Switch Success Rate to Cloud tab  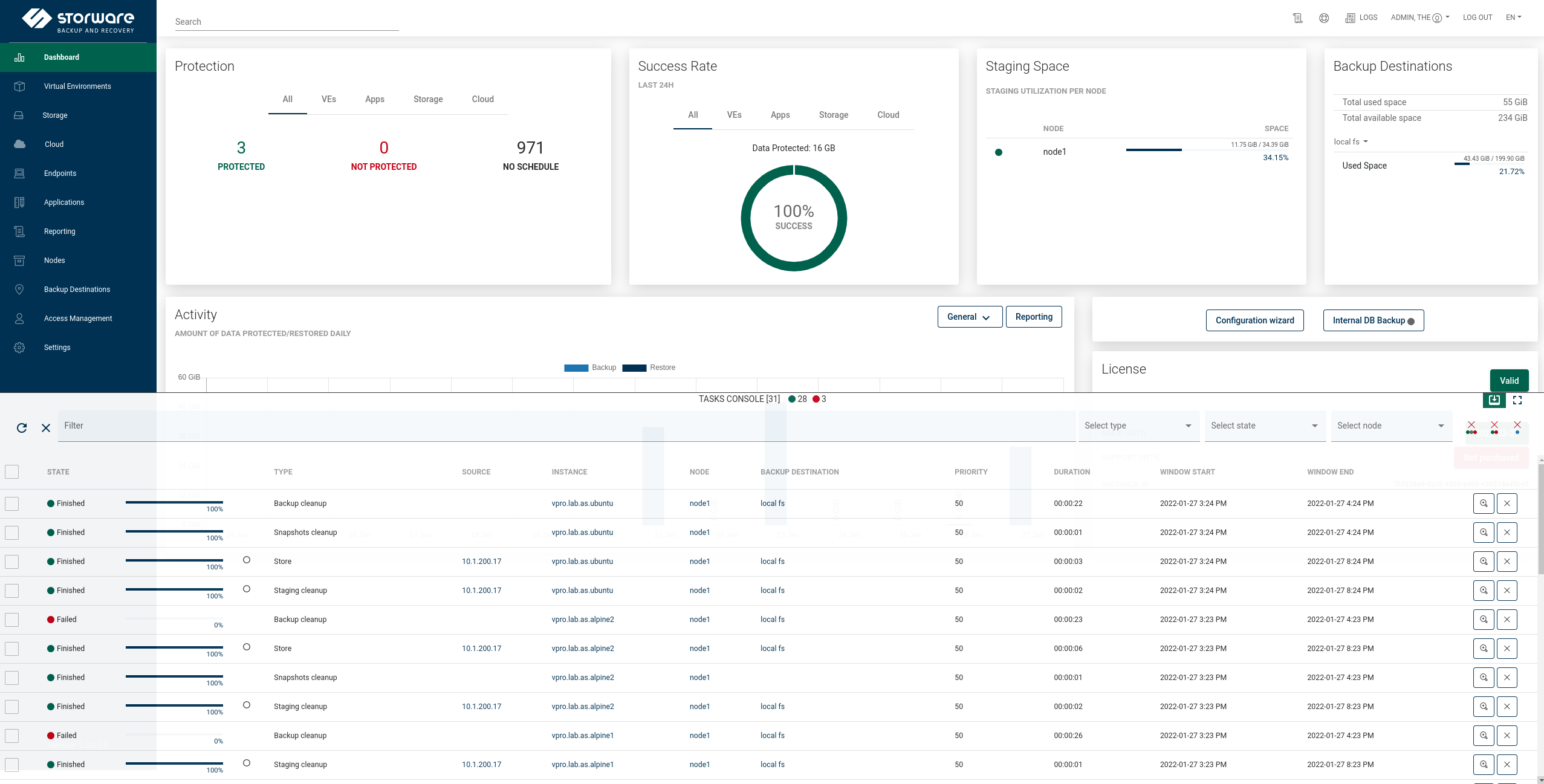tap(888, 115)
